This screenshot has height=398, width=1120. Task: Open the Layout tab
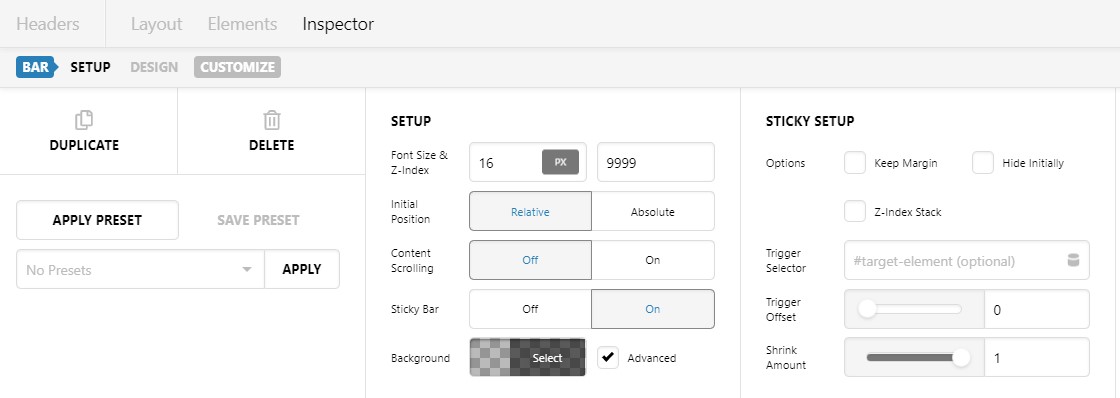tap(156, 24)
